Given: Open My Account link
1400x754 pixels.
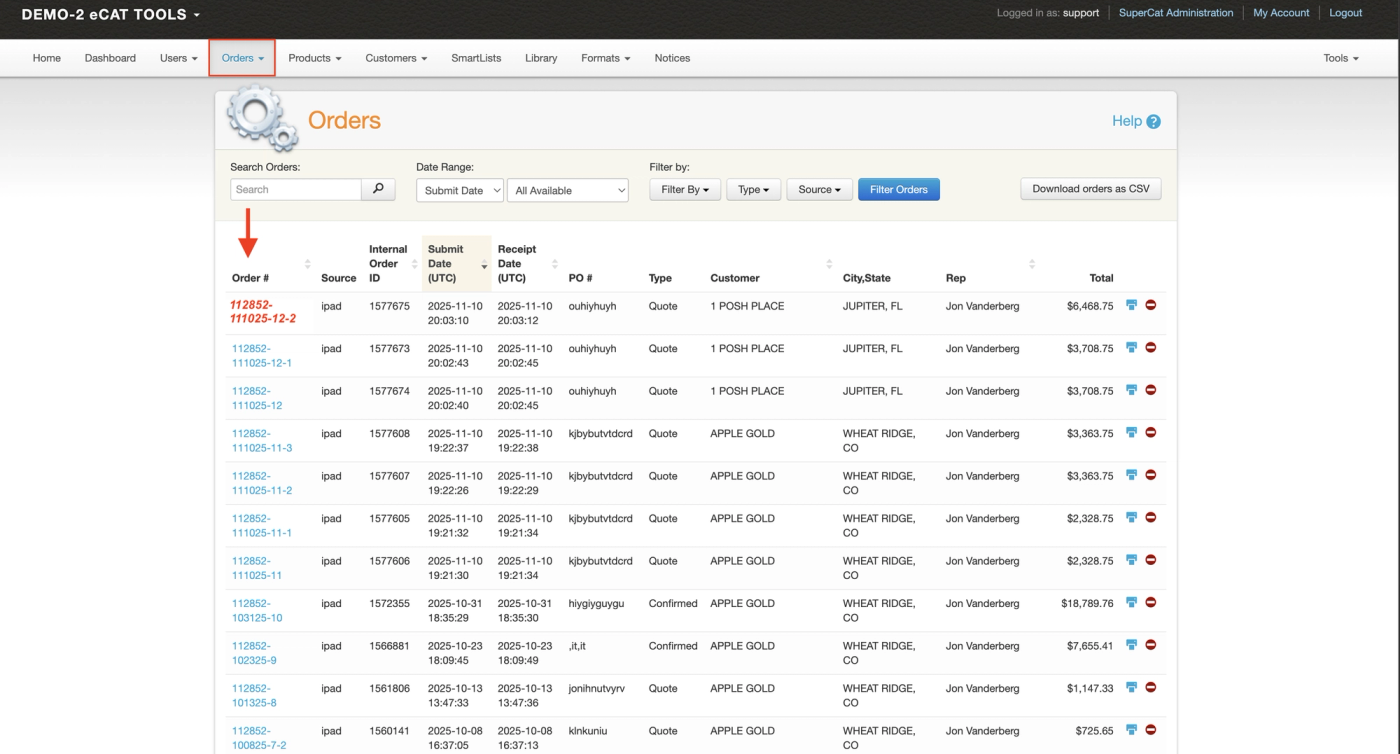Looking at the screenshot, I should pyautogui.click(x=1281, y=13).
